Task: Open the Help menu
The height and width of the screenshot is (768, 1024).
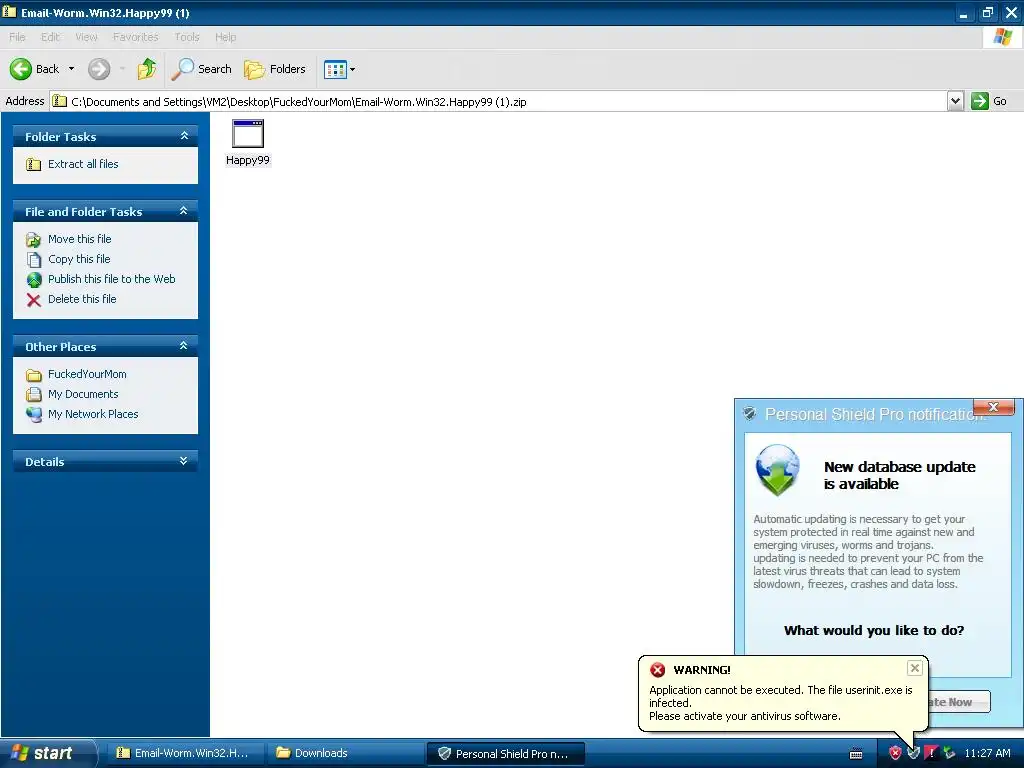Action: (225, 37)
